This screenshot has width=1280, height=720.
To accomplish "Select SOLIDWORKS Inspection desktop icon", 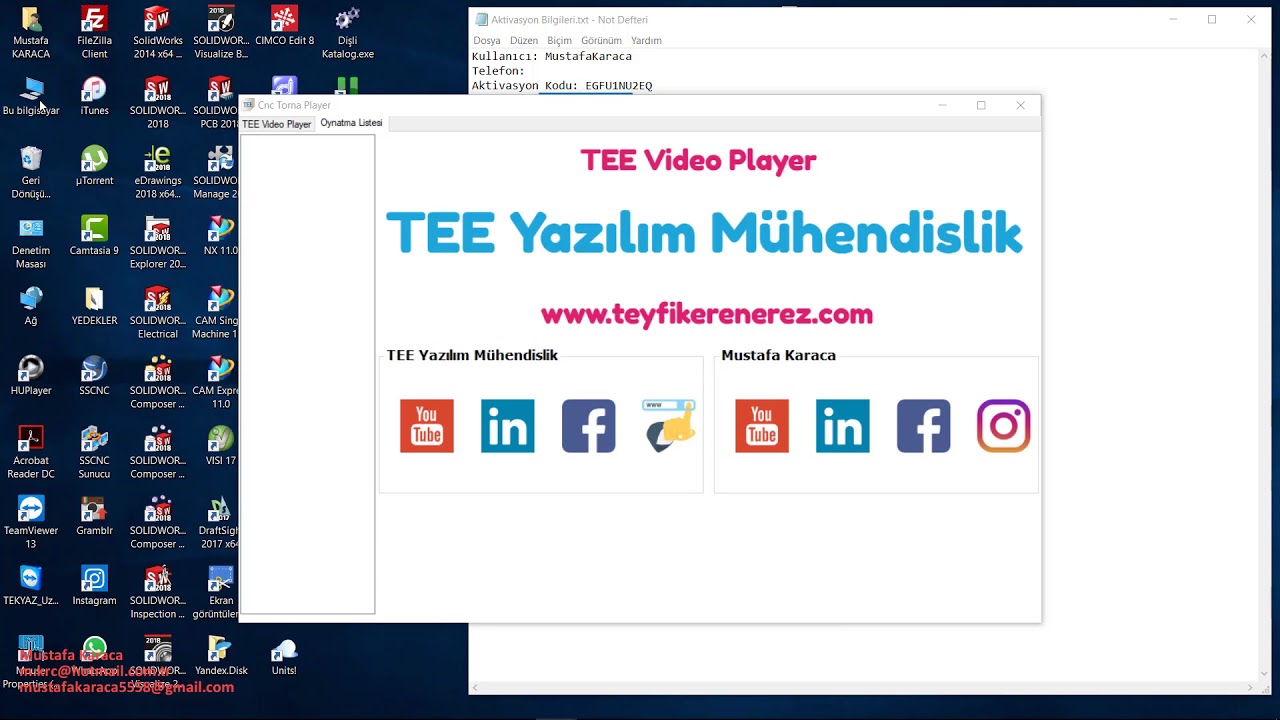I will [x=157, y=593].
